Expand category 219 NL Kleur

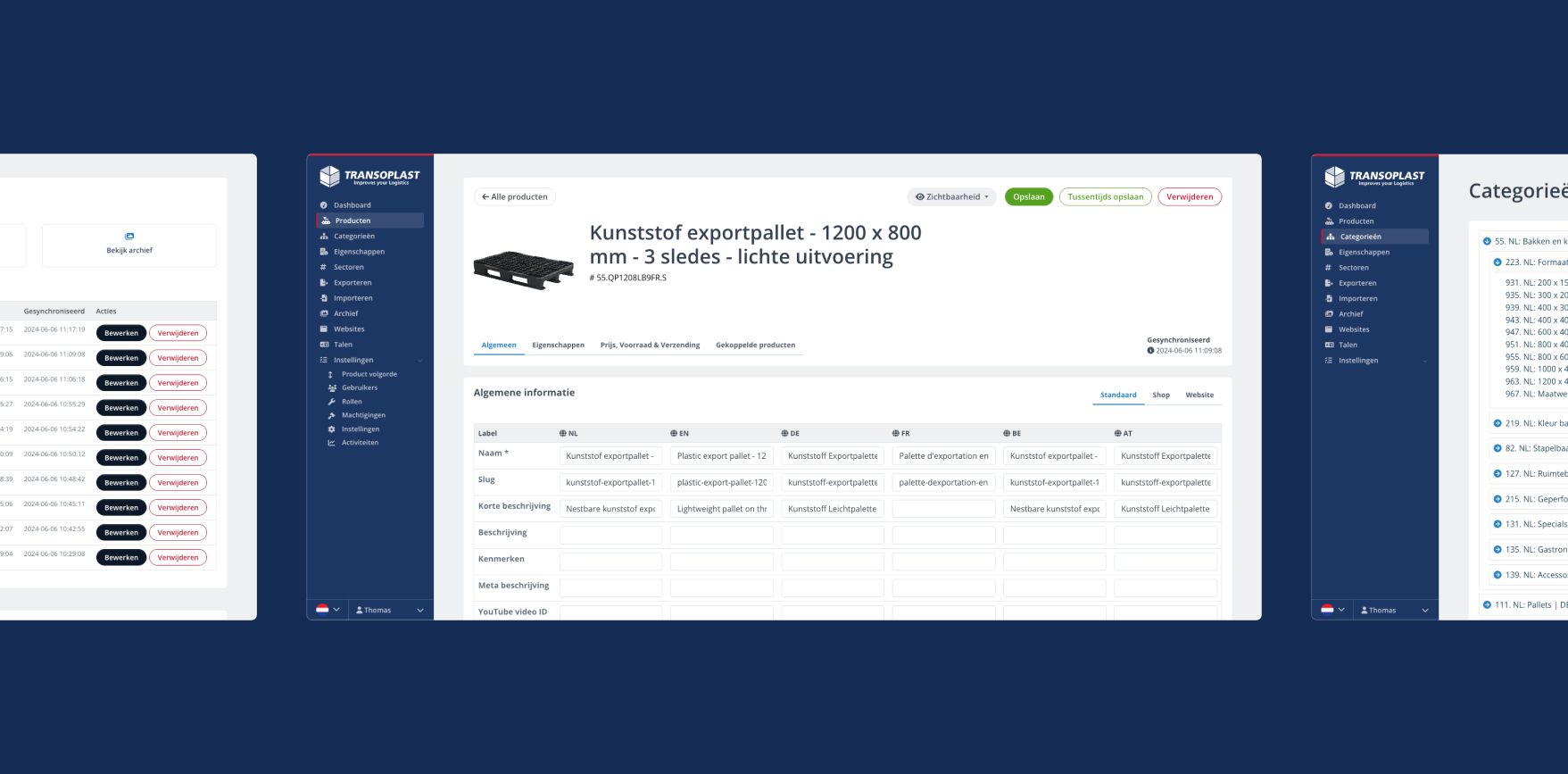point(1497,424)
